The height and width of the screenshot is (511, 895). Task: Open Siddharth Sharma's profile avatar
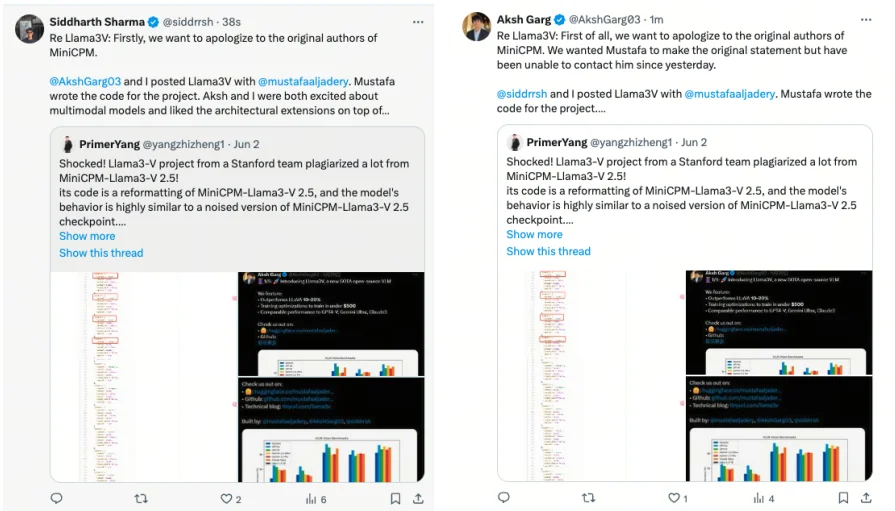(29, 27)
